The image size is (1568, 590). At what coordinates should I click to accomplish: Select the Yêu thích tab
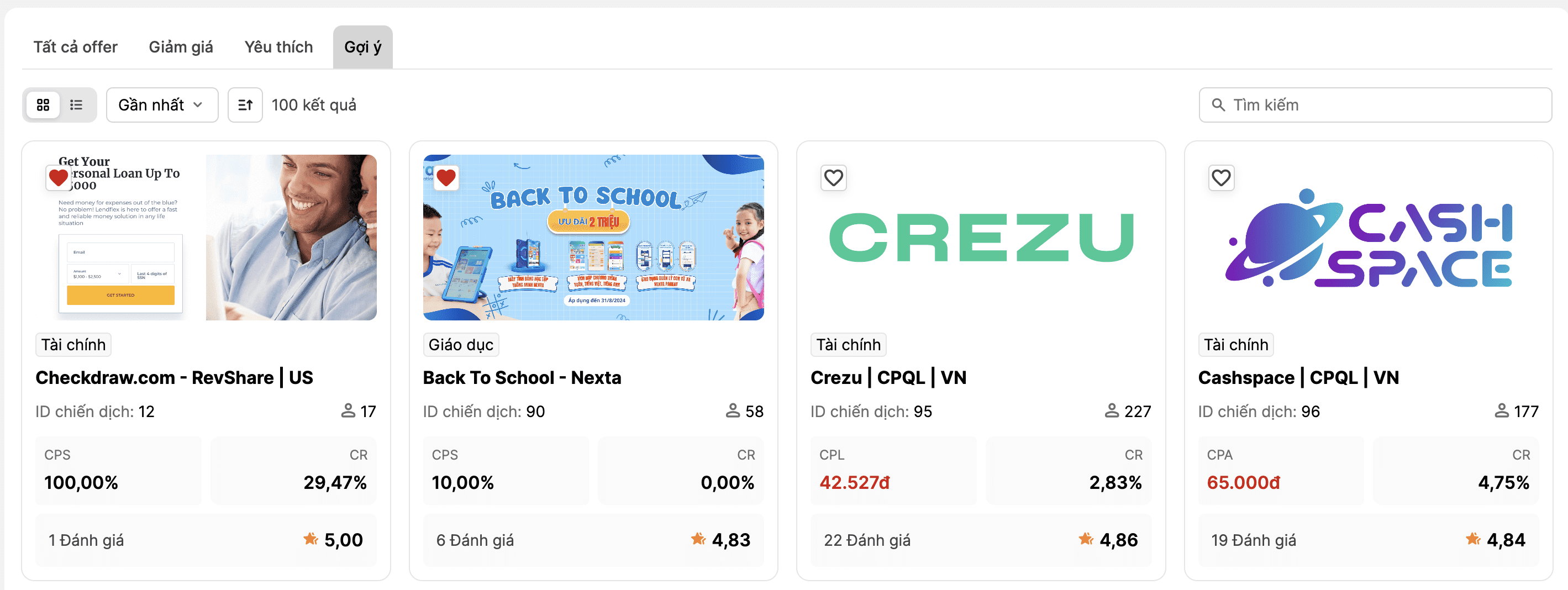pos(279,47)
